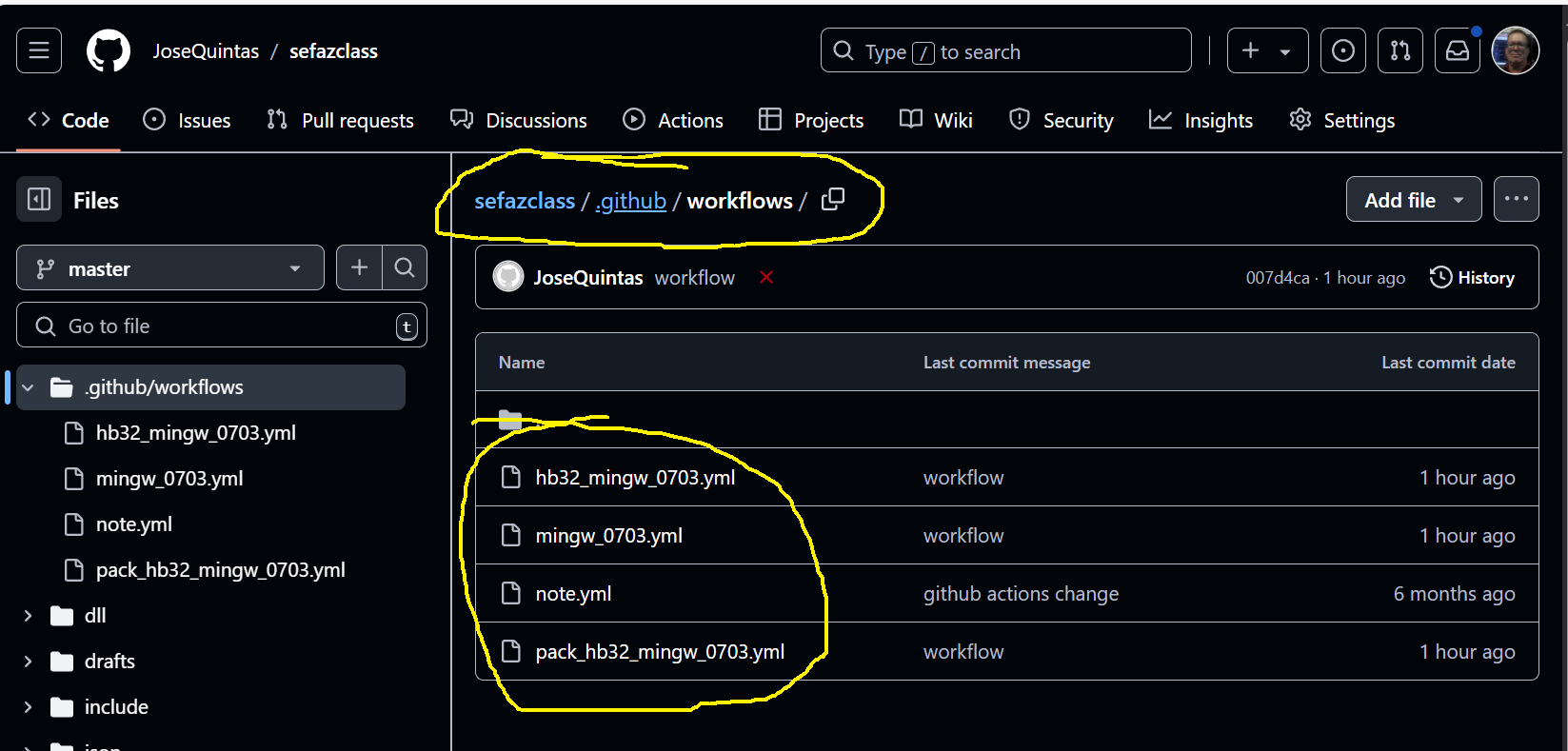The image size is (1568, 751).
Task: Search this repository's files with magnifier button
Action: [x=405, y=268]
